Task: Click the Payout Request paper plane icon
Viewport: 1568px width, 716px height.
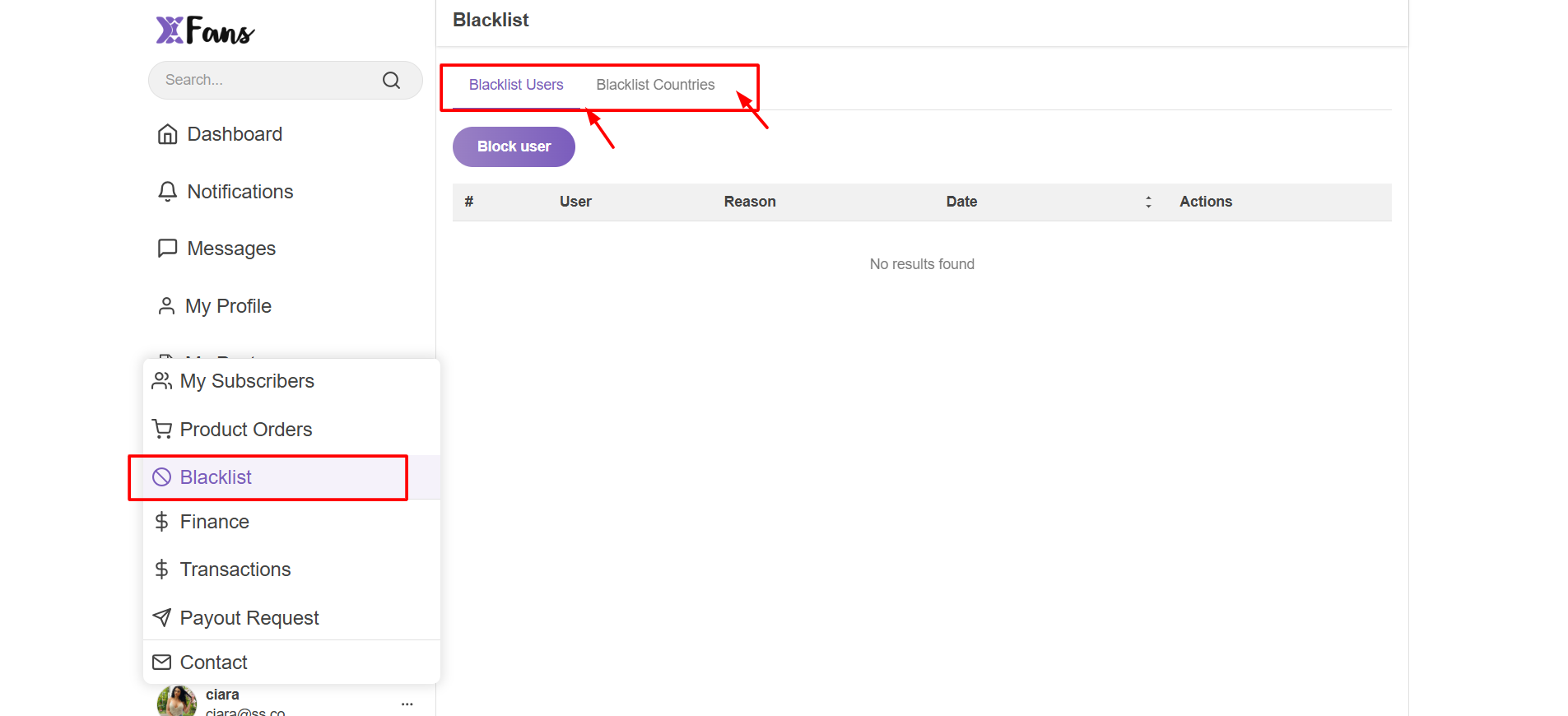Action: coord(162,618)
